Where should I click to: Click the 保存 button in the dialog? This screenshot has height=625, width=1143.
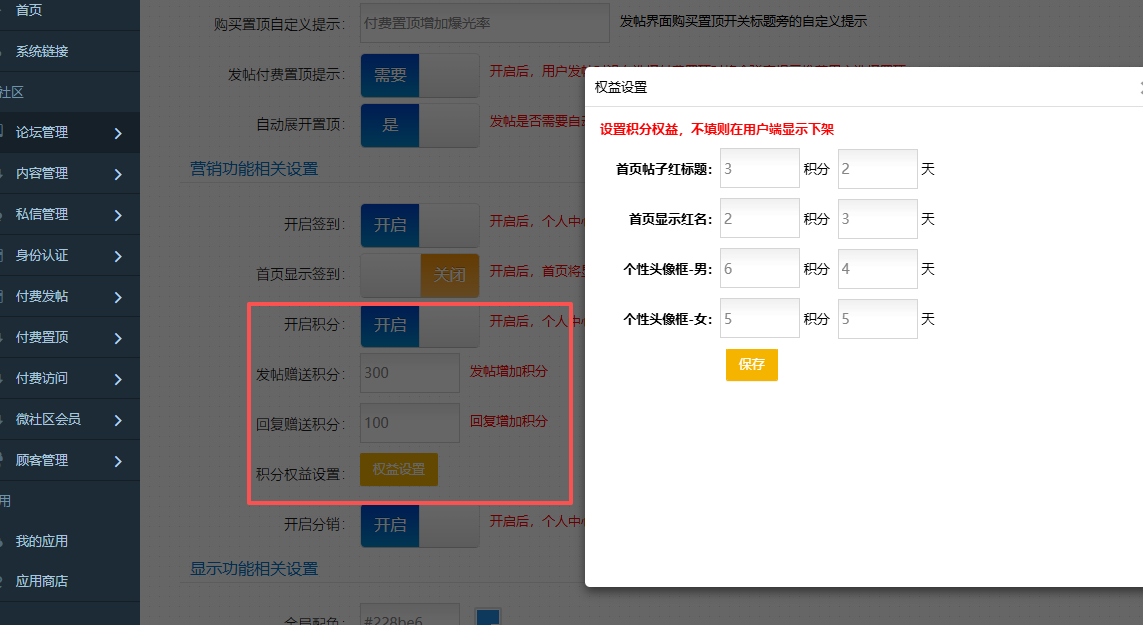pos(751,365)
